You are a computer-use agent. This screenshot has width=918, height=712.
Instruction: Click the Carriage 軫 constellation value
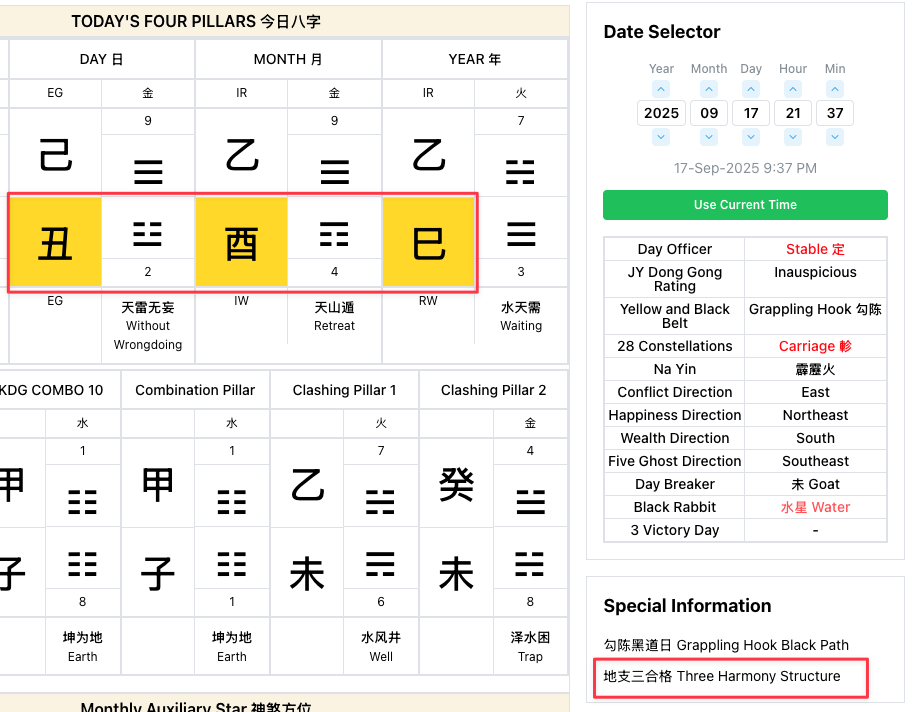(816, 346)
